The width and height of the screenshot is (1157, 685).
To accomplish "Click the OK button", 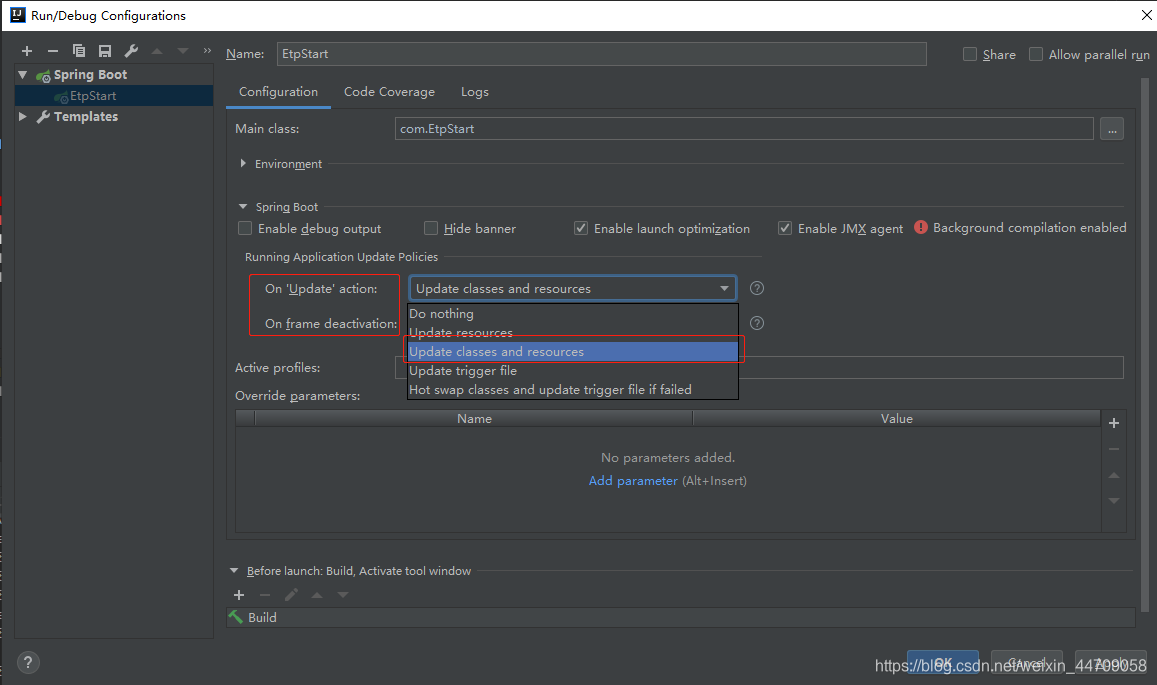I will [x=941, y=661].
